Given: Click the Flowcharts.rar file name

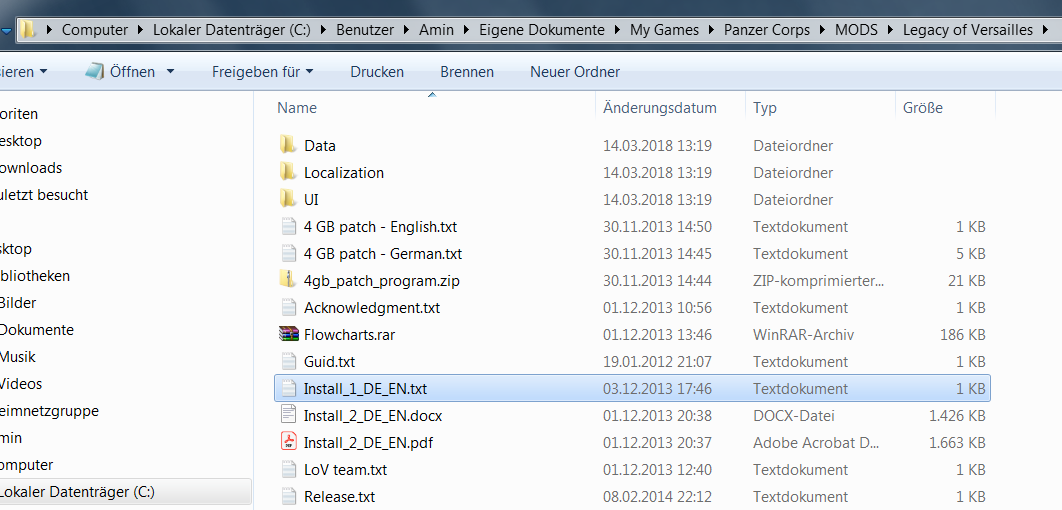Looking at the screenshot, I should click(349, 335).
